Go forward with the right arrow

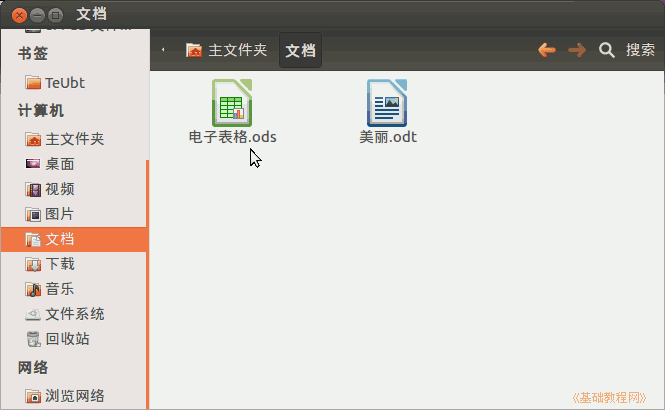[576, 50]
